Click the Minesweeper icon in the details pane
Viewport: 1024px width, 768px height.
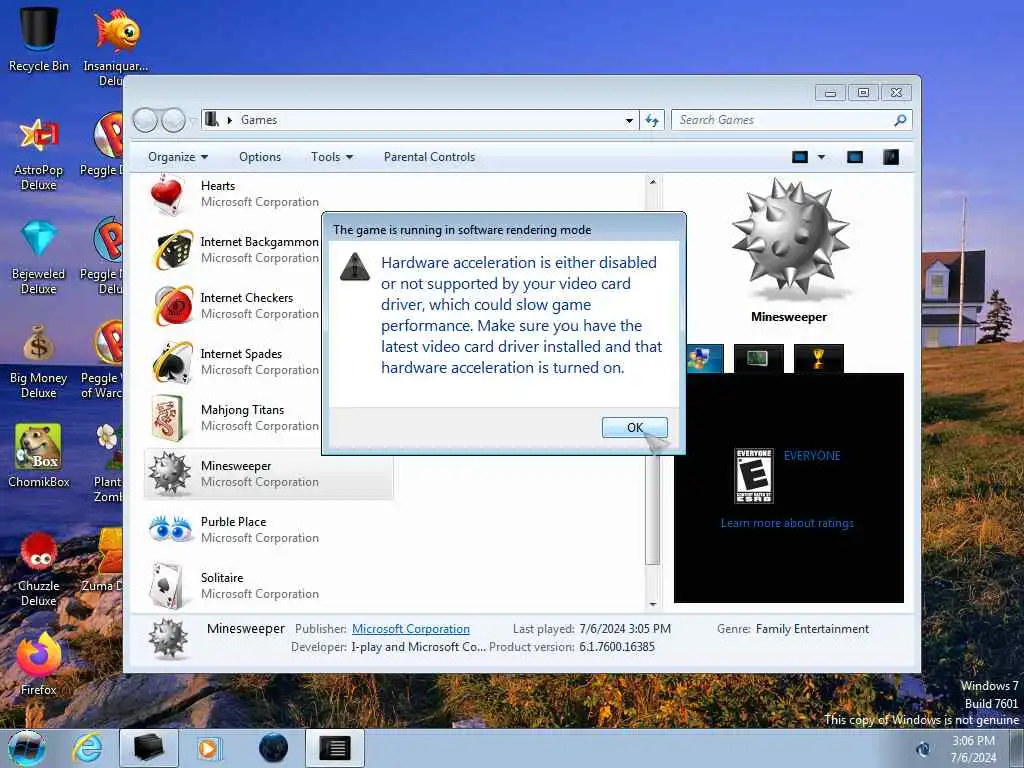click(168, 637)
